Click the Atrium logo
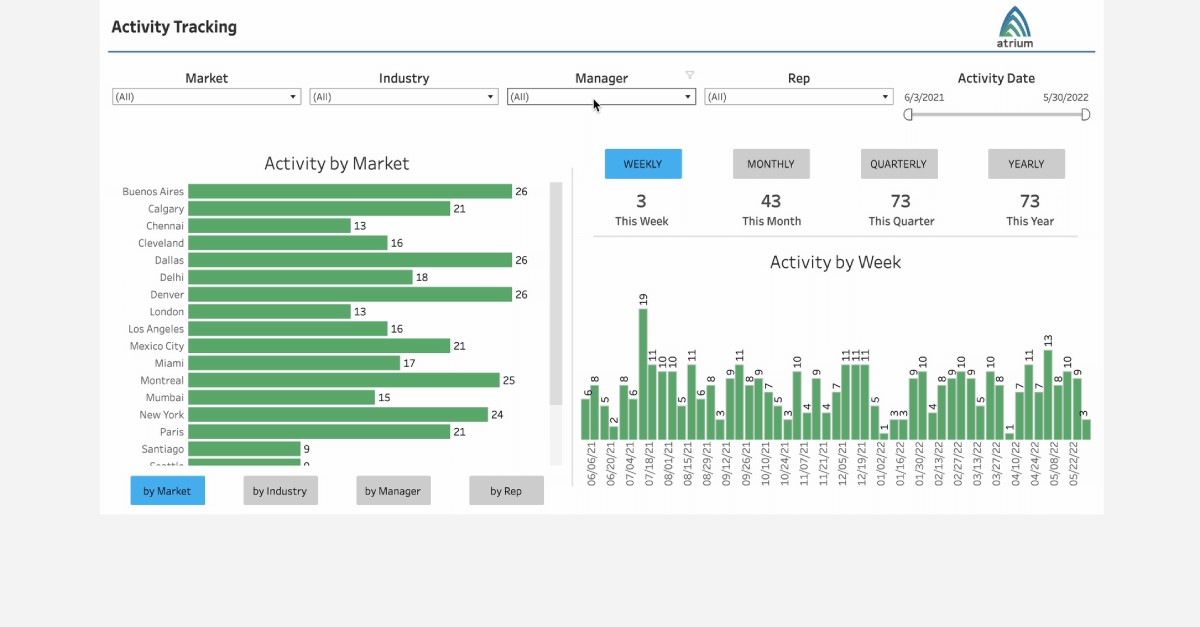 pyautogui.click(x=1013, y=27)
